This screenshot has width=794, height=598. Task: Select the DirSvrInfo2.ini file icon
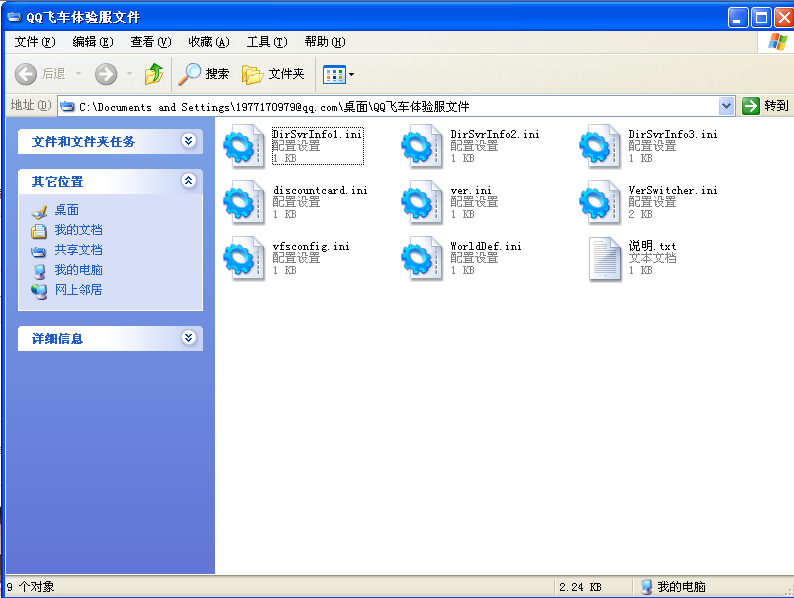[x=422, y=146]
